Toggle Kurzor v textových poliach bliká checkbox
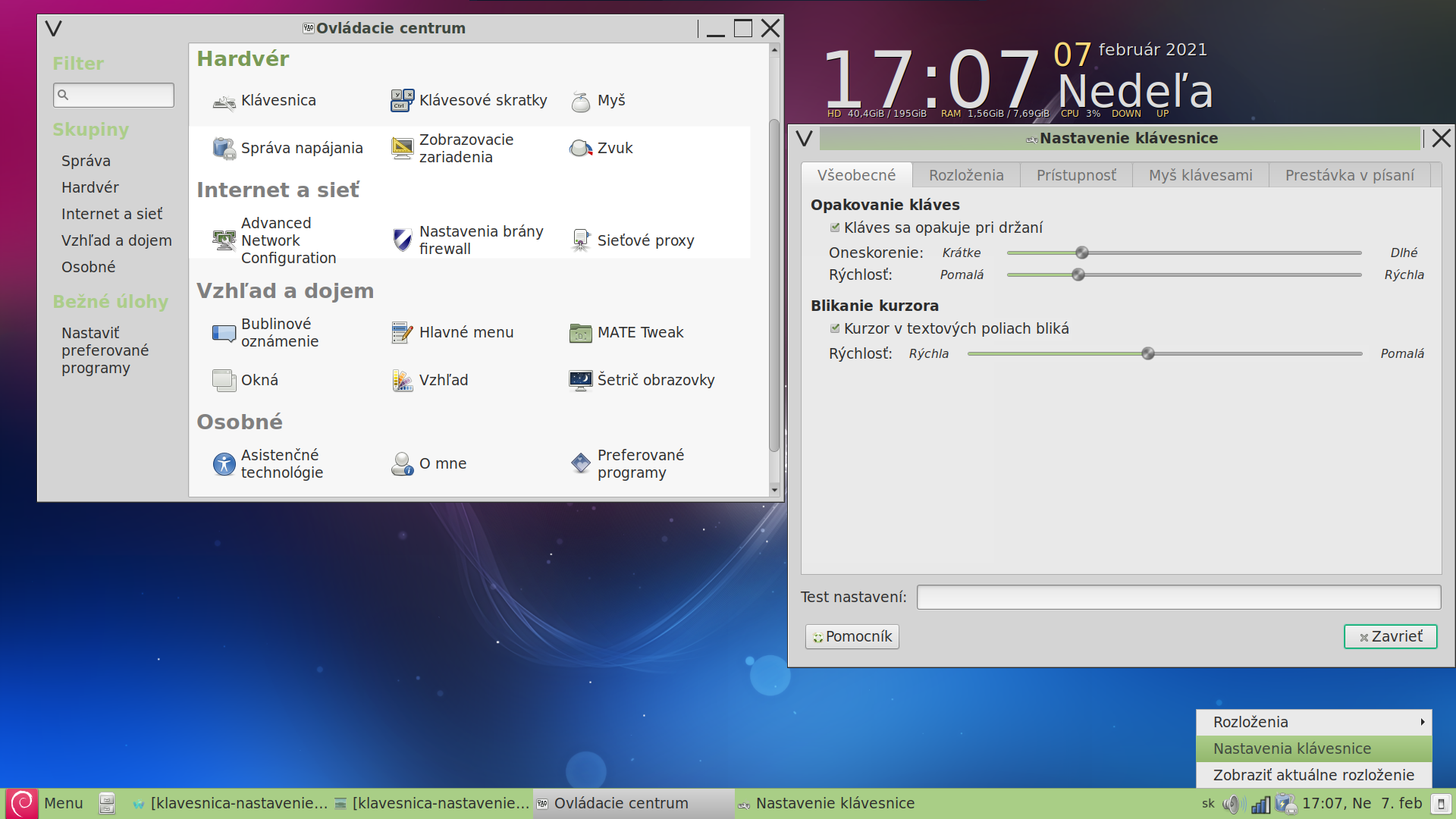 [x=835, y=328]
